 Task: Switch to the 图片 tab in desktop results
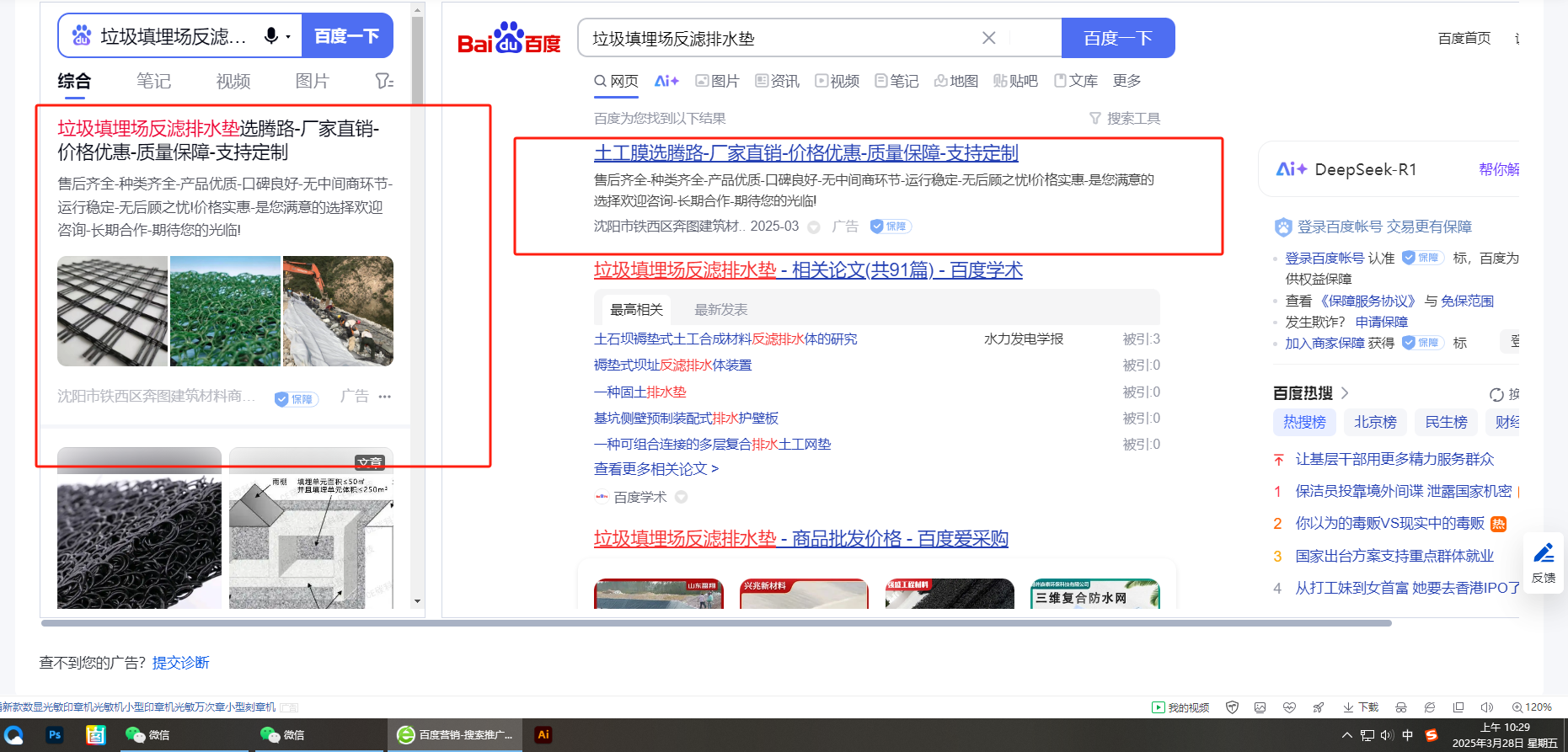point(717,81)
